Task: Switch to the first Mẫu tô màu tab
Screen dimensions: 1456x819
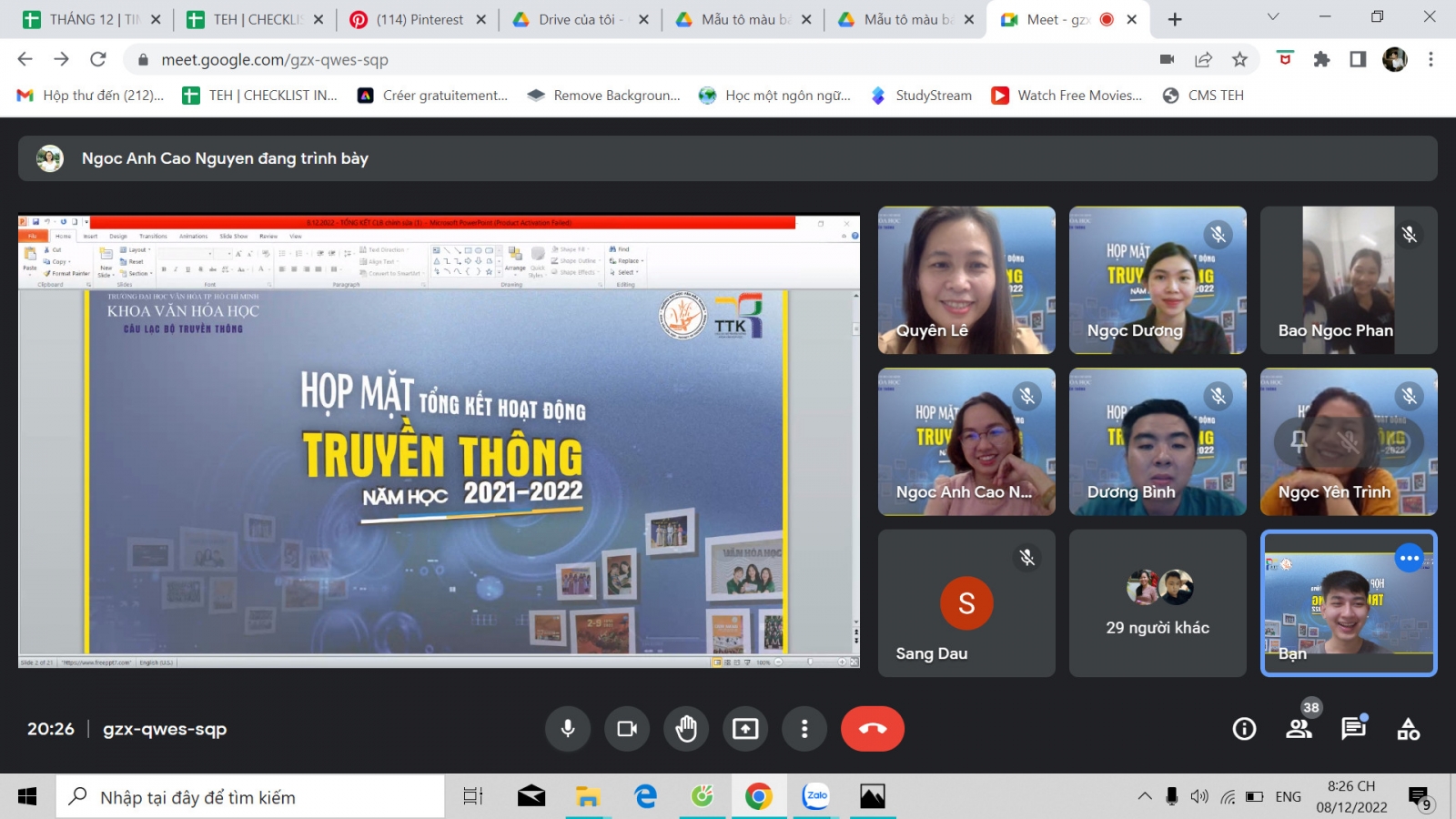Action: coord(742,19)
